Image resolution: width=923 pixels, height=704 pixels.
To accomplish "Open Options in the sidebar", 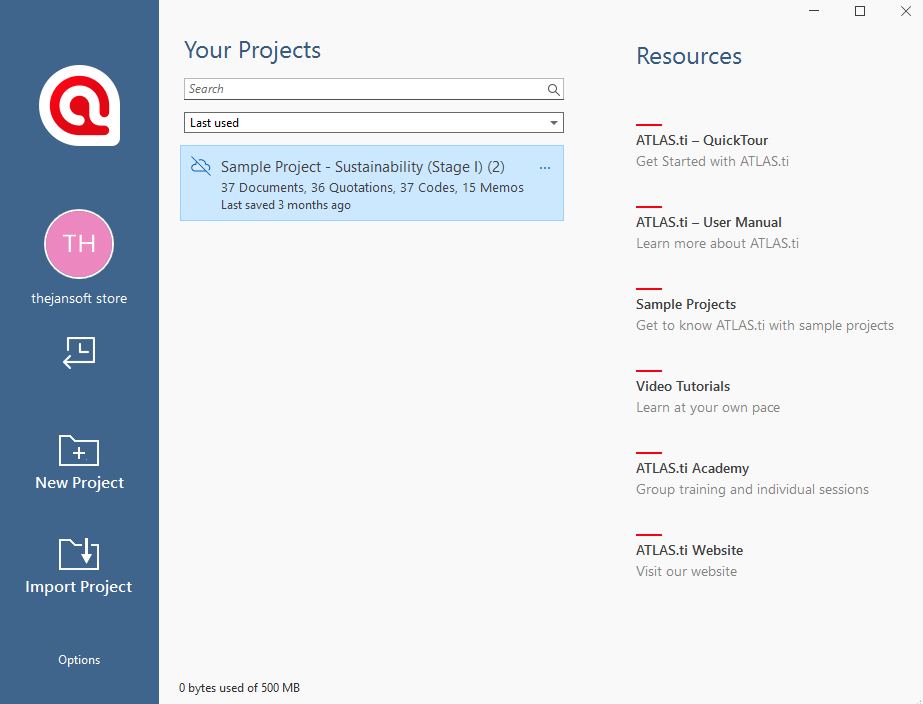I will point(79,660).
